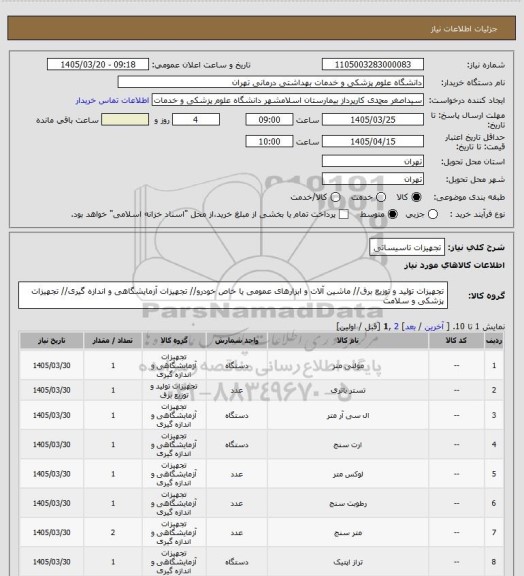Click the delivery province field تهران
The width and height of the screenshot is (524, 576).
373,161
